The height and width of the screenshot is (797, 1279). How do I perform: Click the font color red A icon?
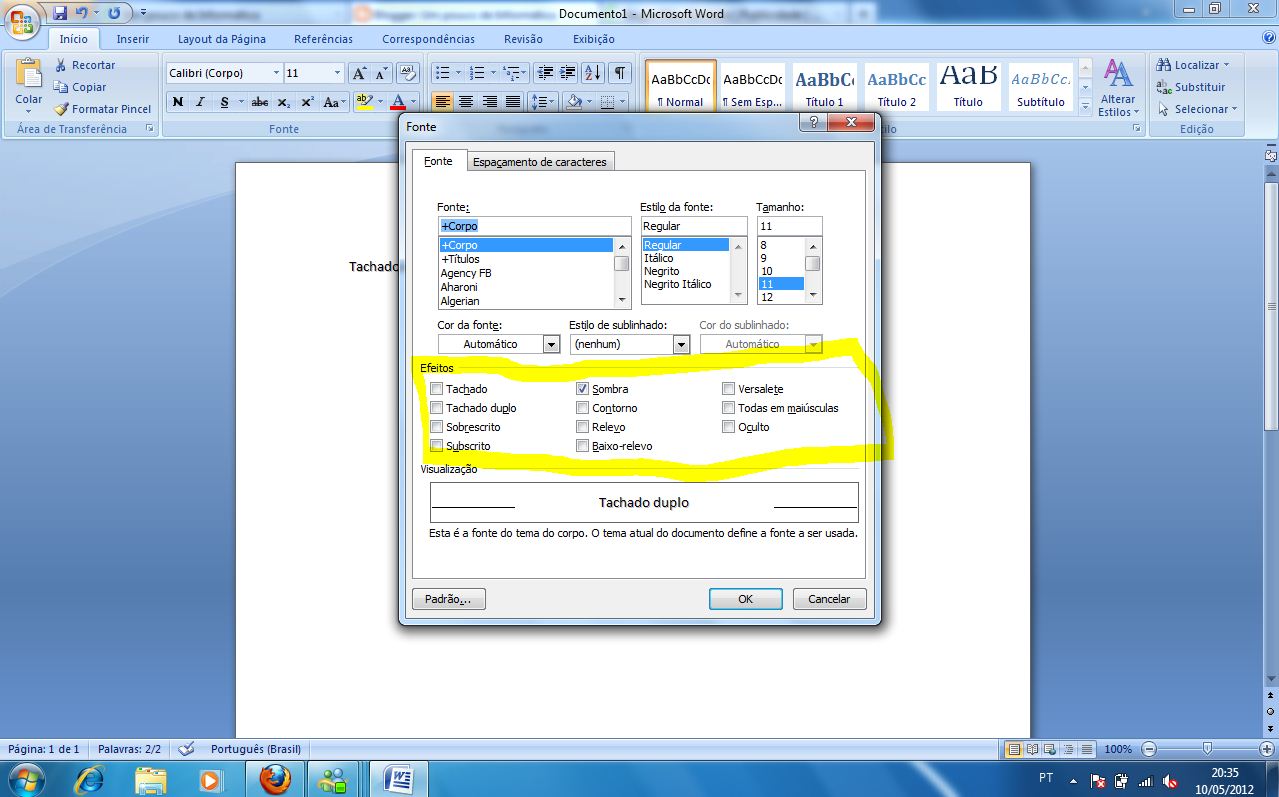(x=398, y=102)
